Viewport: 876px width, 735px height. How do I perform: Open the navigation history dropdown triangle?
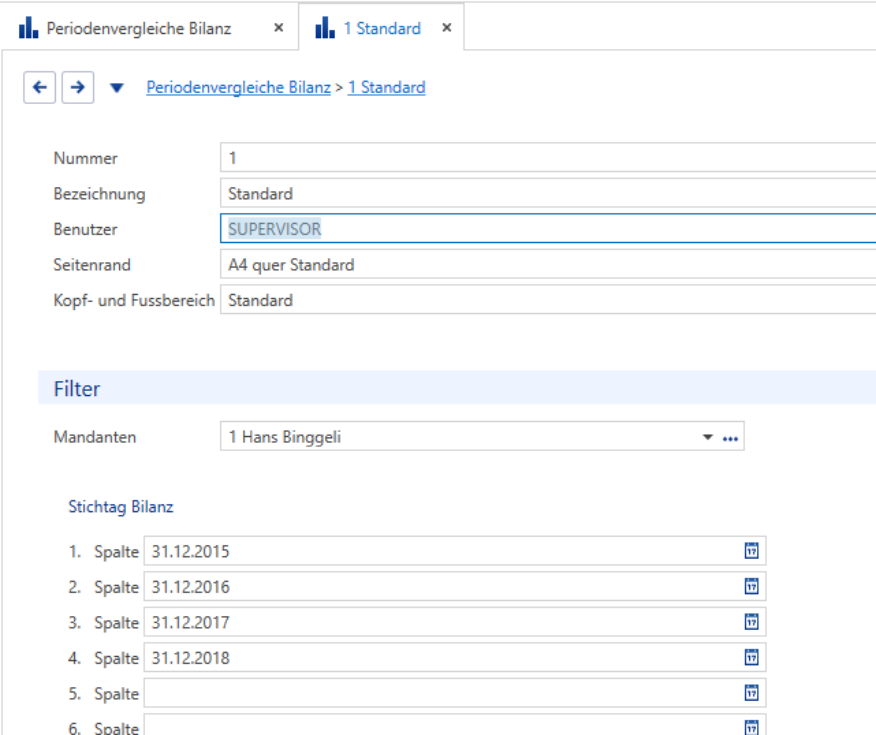click(x=116, y=88)
